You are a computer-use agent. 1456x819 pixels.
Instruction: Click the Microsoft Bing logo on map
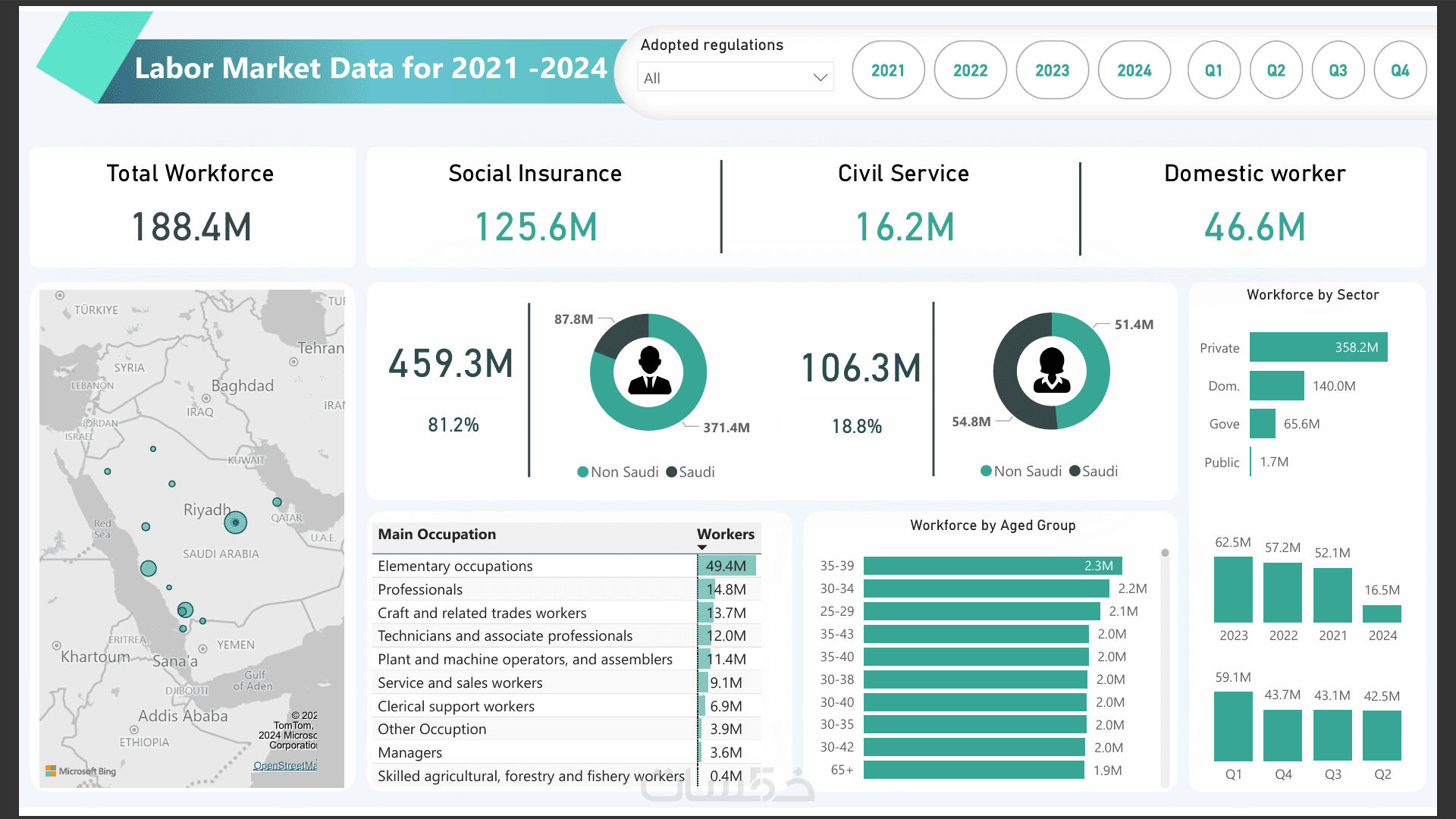click(x=81, y=771)
